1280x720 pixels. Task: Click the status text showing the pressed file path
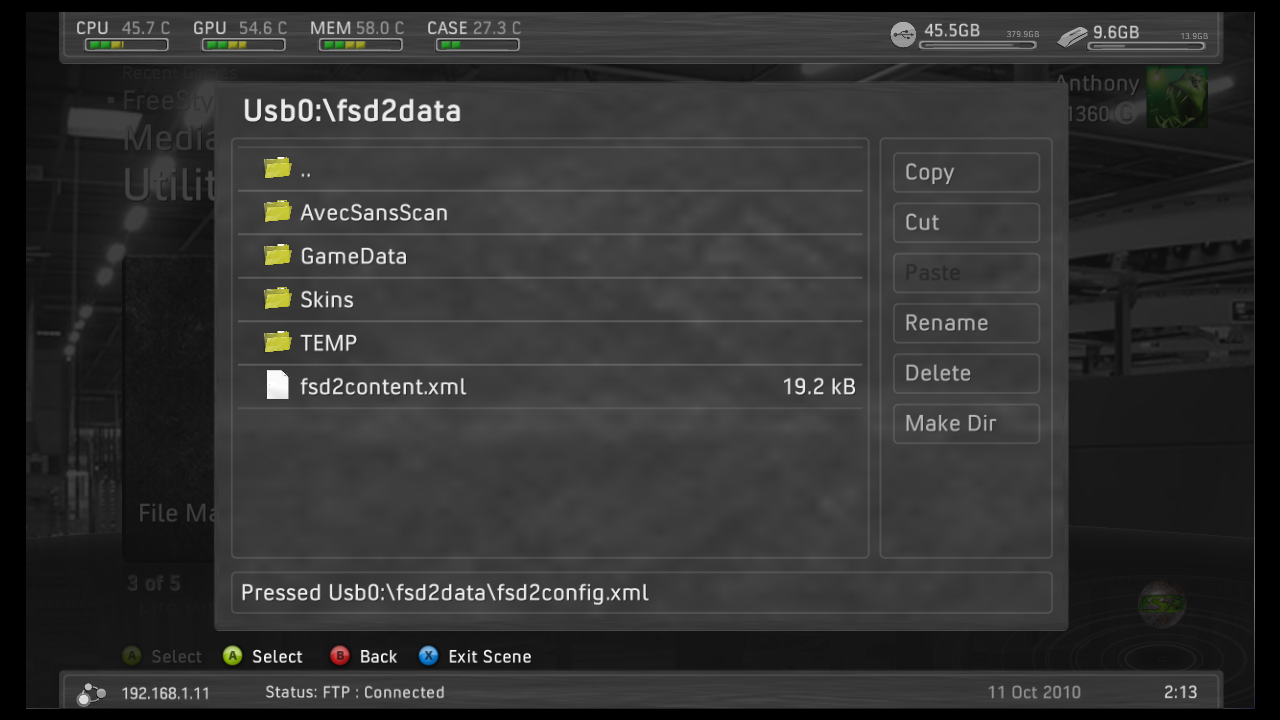tap(445, 592)
